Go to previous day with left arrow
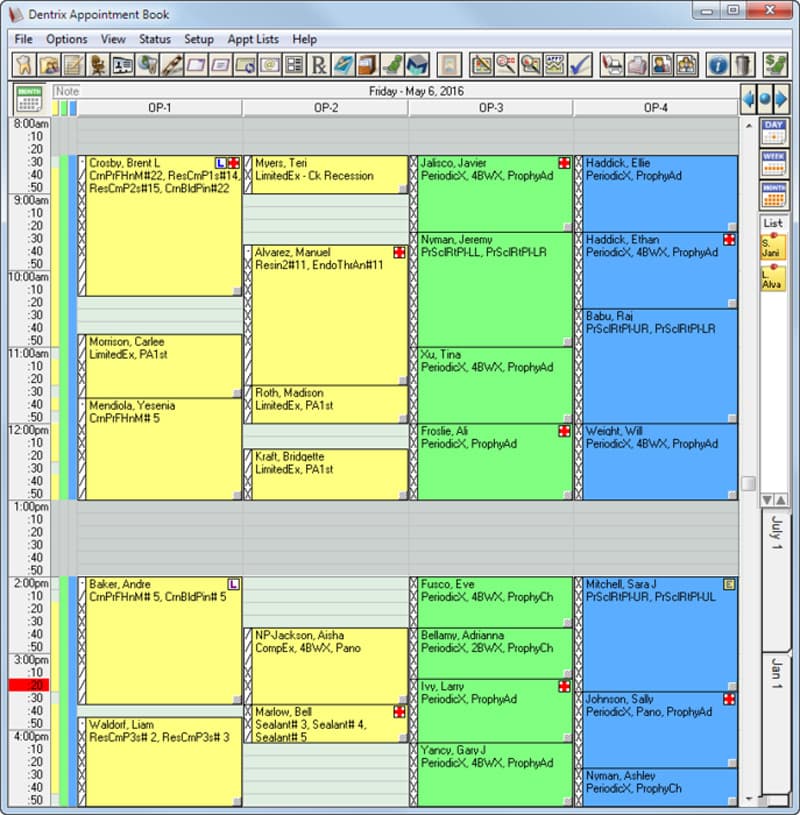Image resolution: width=800 pixels, height=815 pixels. point(748,99)
